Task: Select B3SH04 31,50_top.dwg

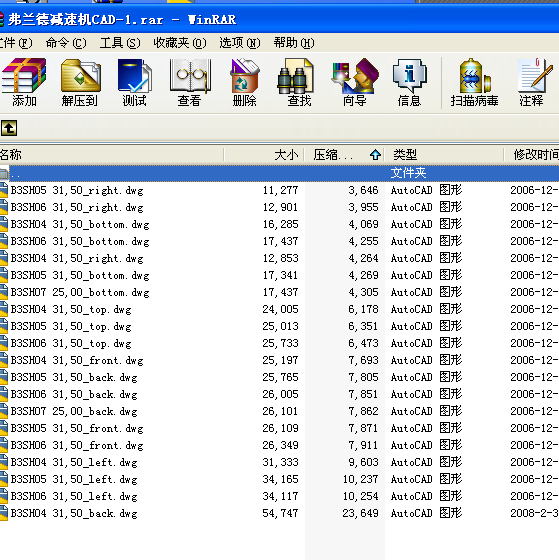Action: [71, 309]
